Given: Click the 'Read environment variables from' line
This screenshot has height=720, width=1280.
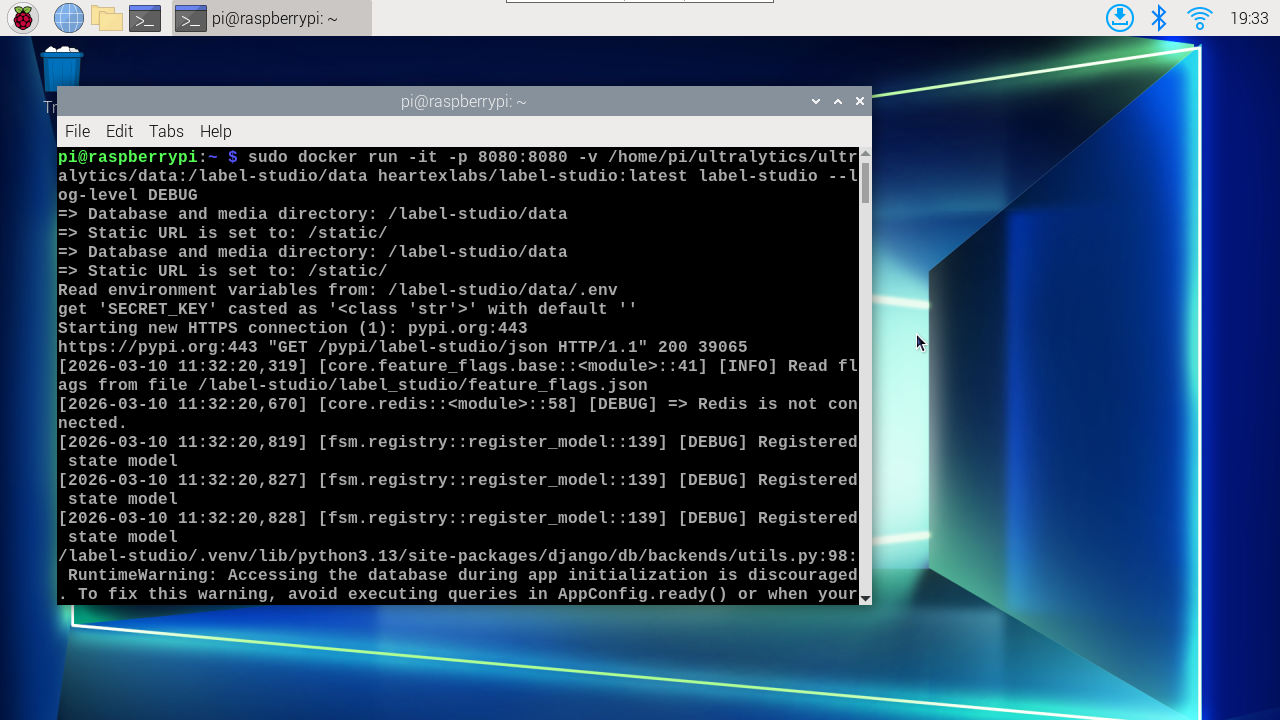Looking at the screenshot, I should coord(338,290).
